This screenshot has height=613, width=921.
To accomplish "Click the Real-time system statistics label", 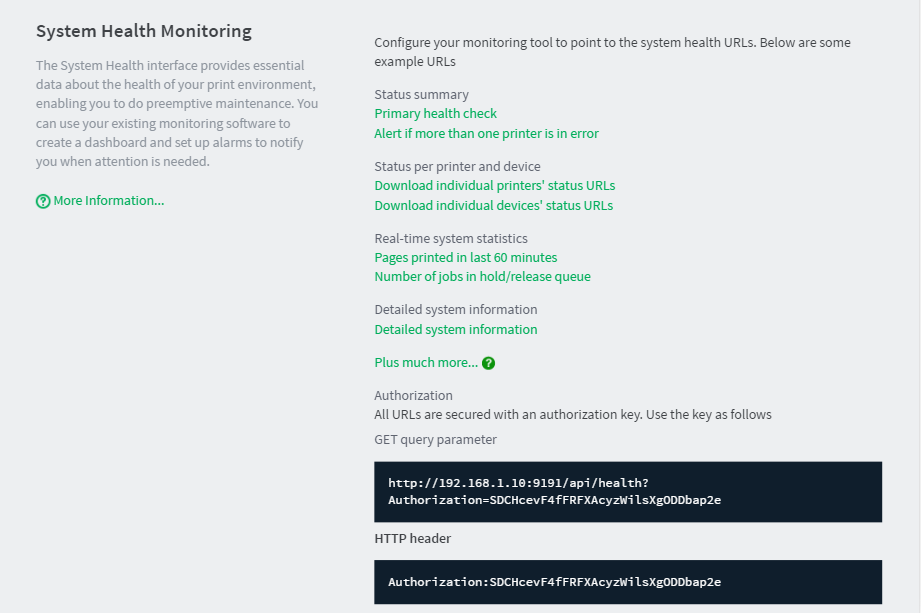I will (x=451, y=238).
